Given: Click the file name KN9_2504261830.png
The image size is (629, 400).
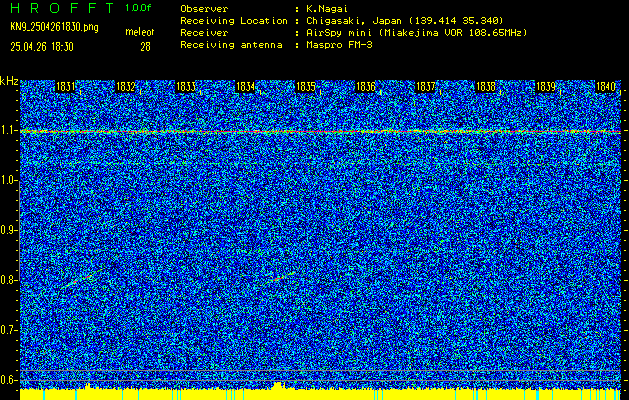Looking at the screenshot, I should click(54, 27).
